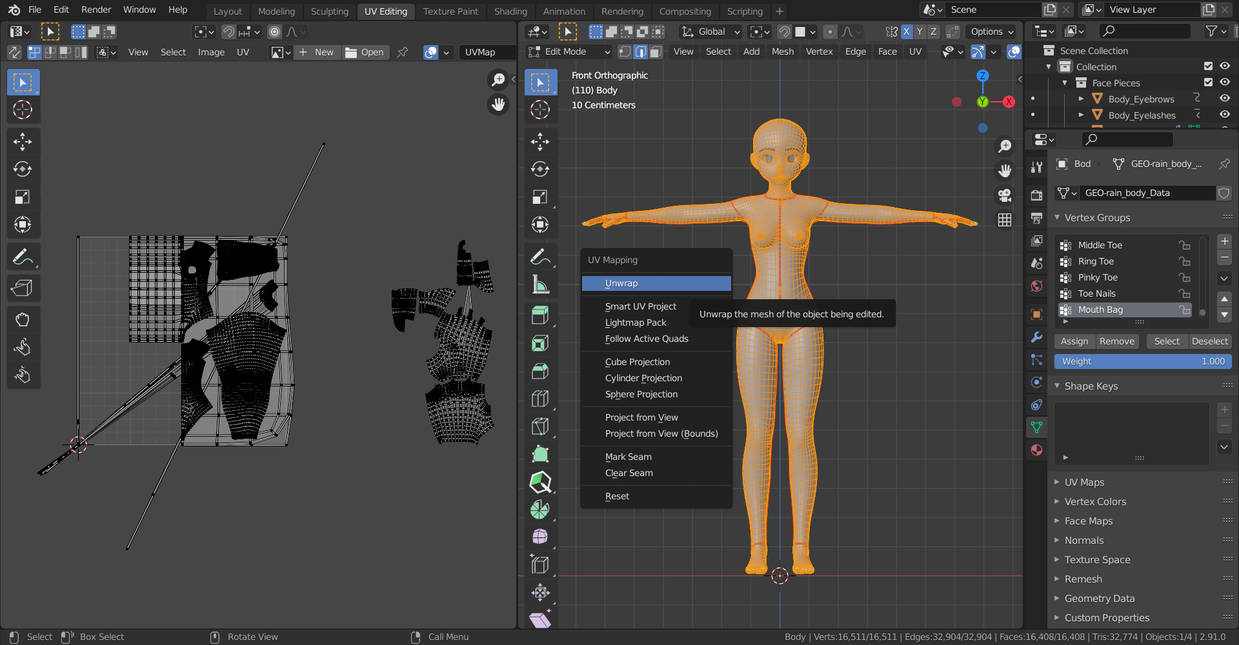Activate the Loop Cut tool

tap(541, 400)
